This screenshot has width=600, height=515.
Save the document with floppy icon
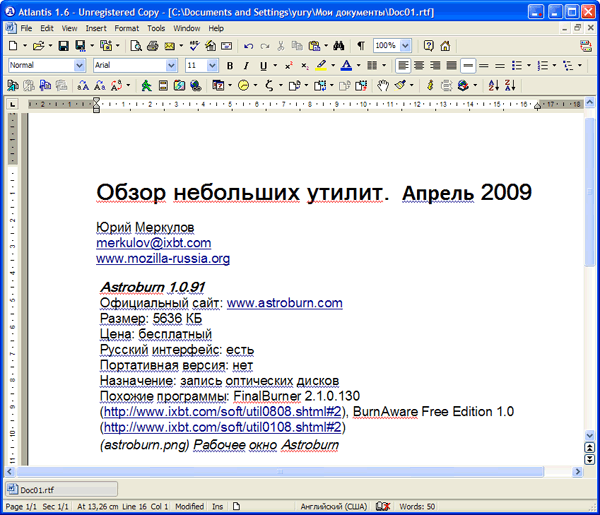point(63,46)
